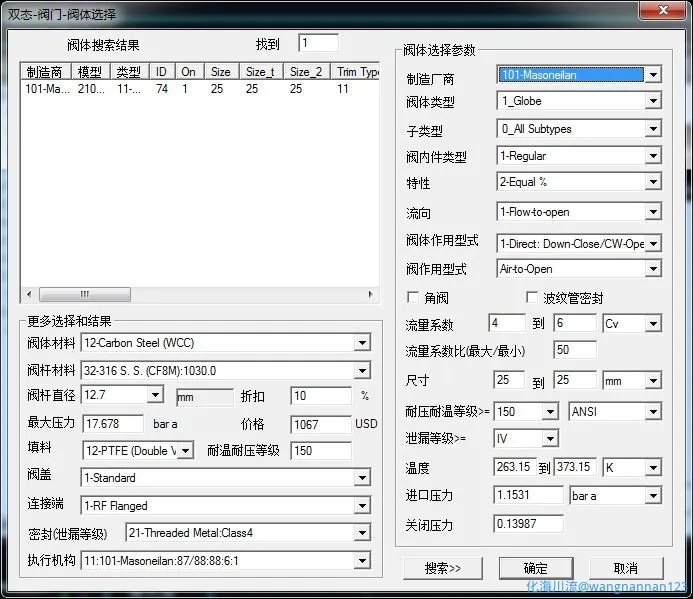Open the 流向 Flow-to-open dropdown

point(653,212)
